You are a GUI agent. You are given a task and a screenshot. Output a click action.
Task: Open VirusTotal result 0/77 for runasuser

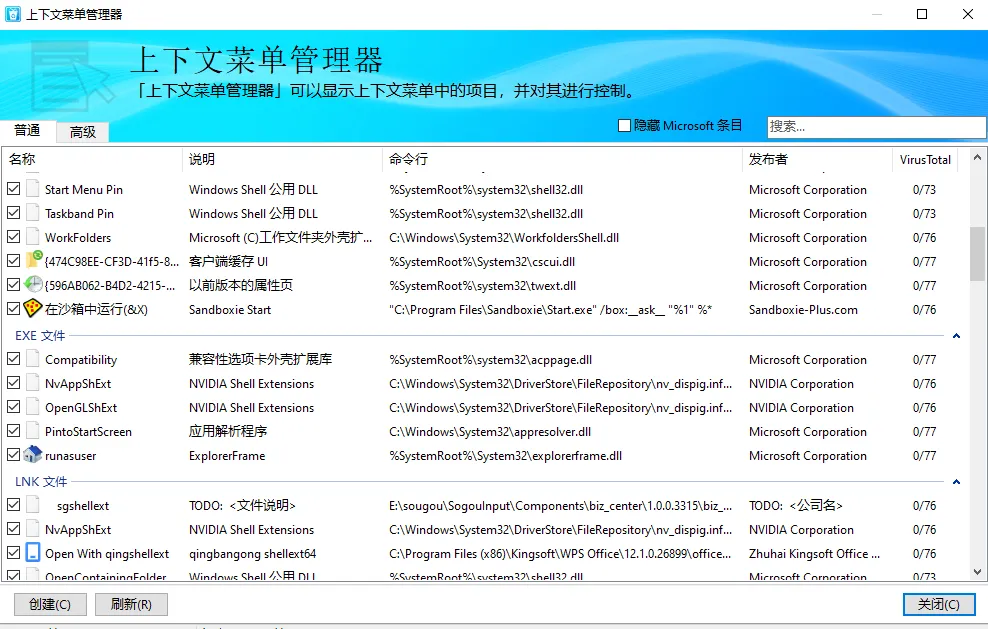pyautogui.click(x=924, y=456)
